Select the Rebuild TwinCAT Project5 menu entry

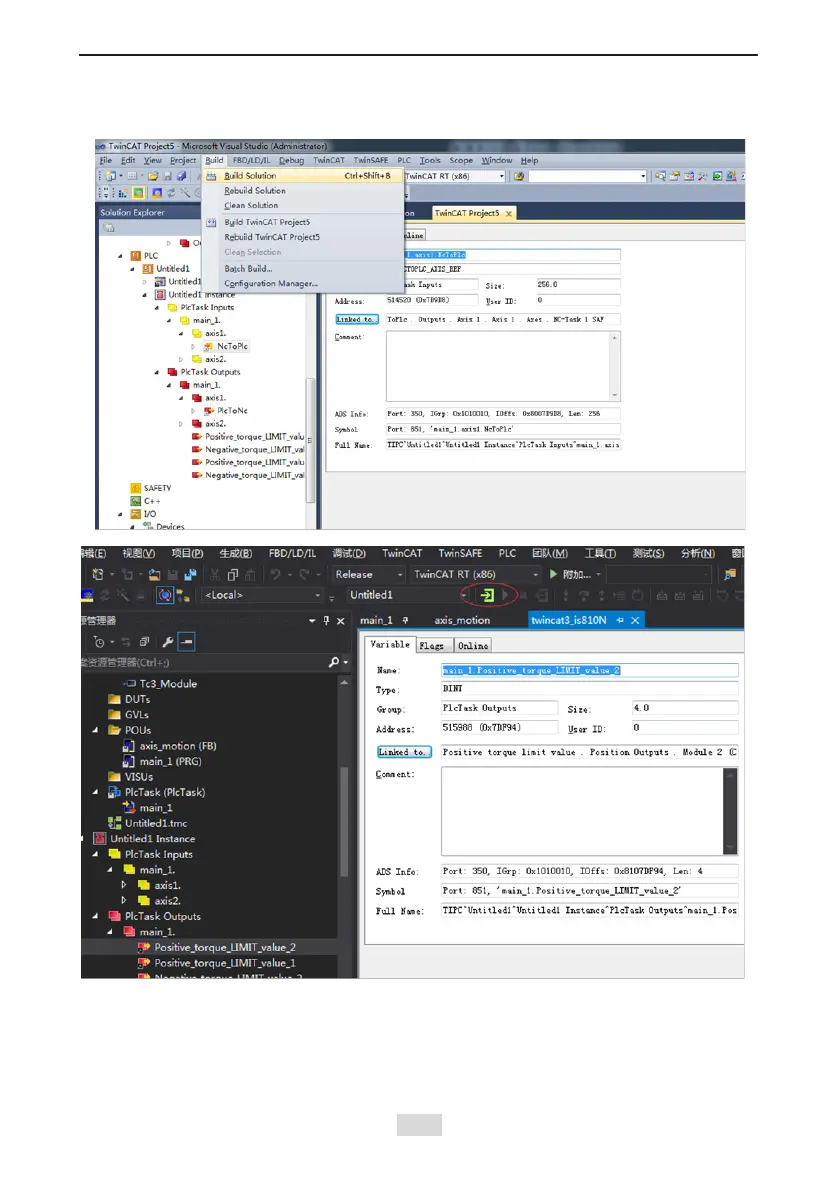click(272, 237)
